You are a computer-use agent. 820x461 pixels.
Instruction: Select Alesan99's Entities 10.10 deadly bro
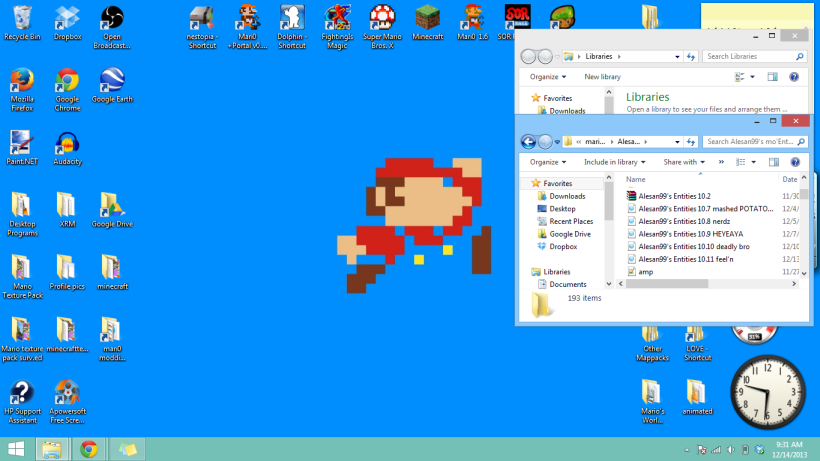click(x=693, y=246)
